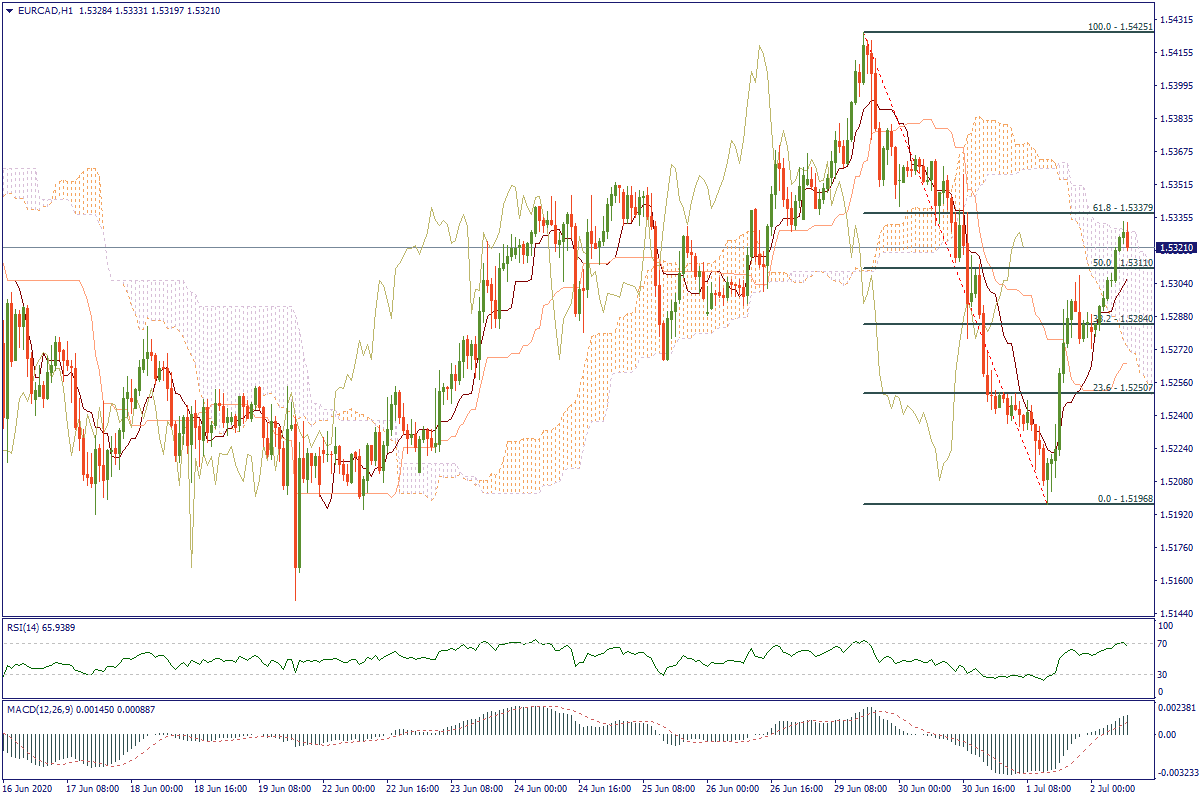Click the 50.0 Fibonacci label at 1.53110
The height and width of the screenshot is (800, 1200).
click(1123, 262)
